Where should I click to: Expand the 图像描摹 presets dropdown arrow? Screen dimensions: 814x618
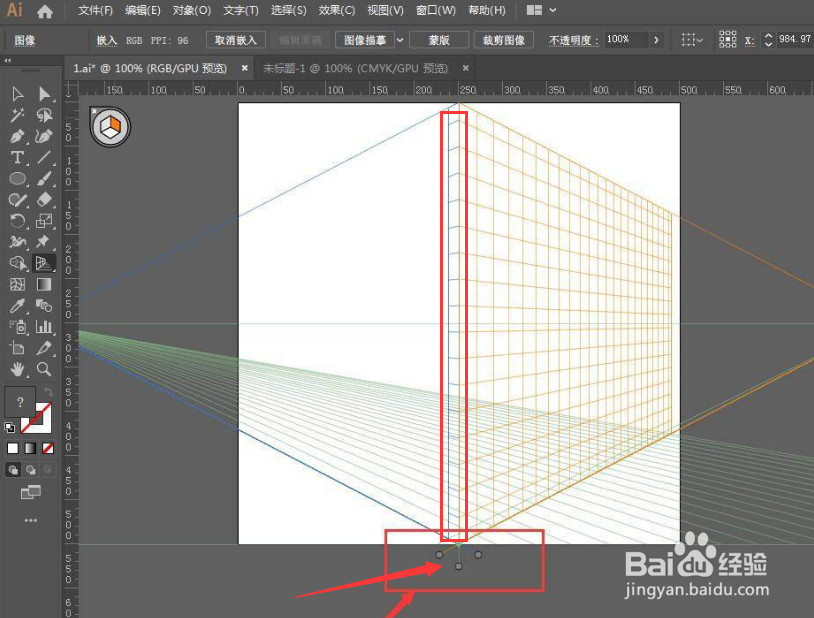pos(400,40)
